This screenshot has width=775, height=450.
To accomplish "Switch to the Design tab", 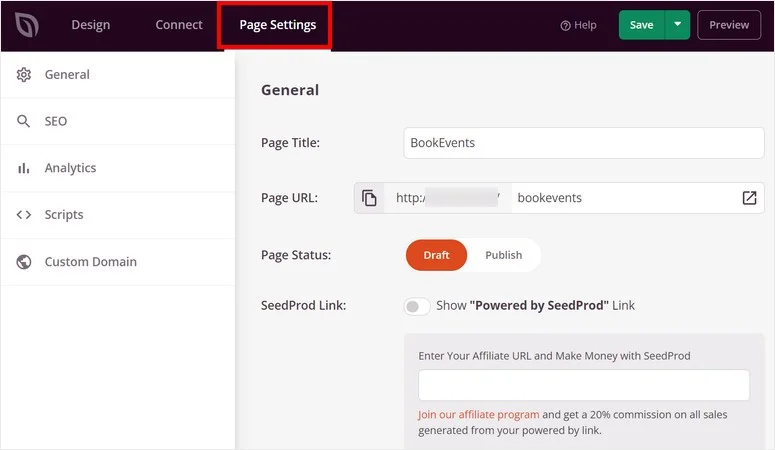I will [x=91, y=25].
